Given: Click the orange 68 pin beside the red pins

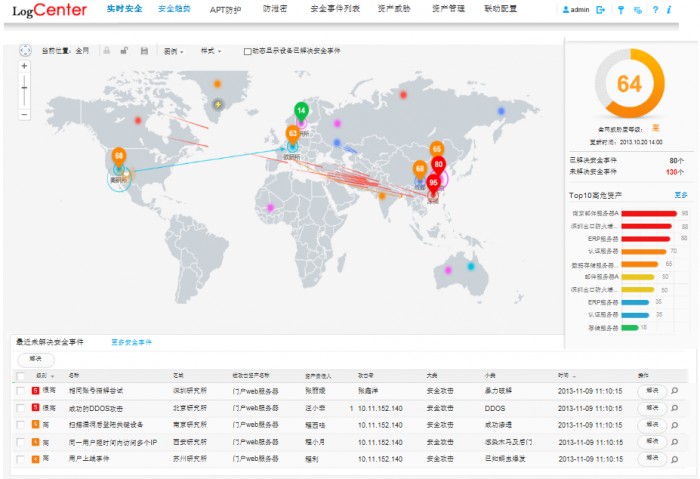Looking at the screenshot, I should pos(420,170).
